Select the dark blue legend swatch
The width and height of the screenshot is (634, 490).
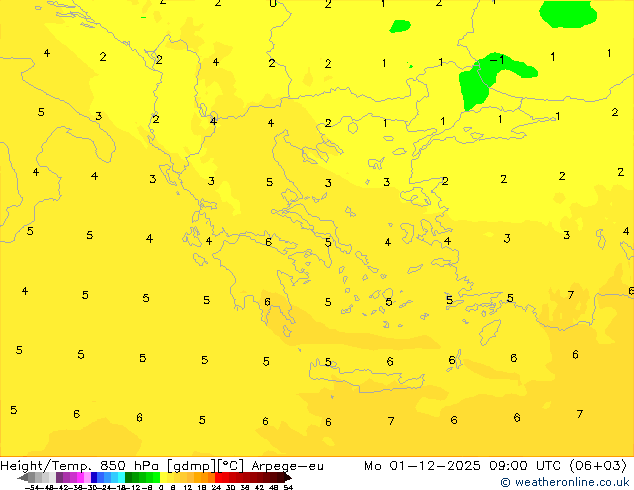94,477
